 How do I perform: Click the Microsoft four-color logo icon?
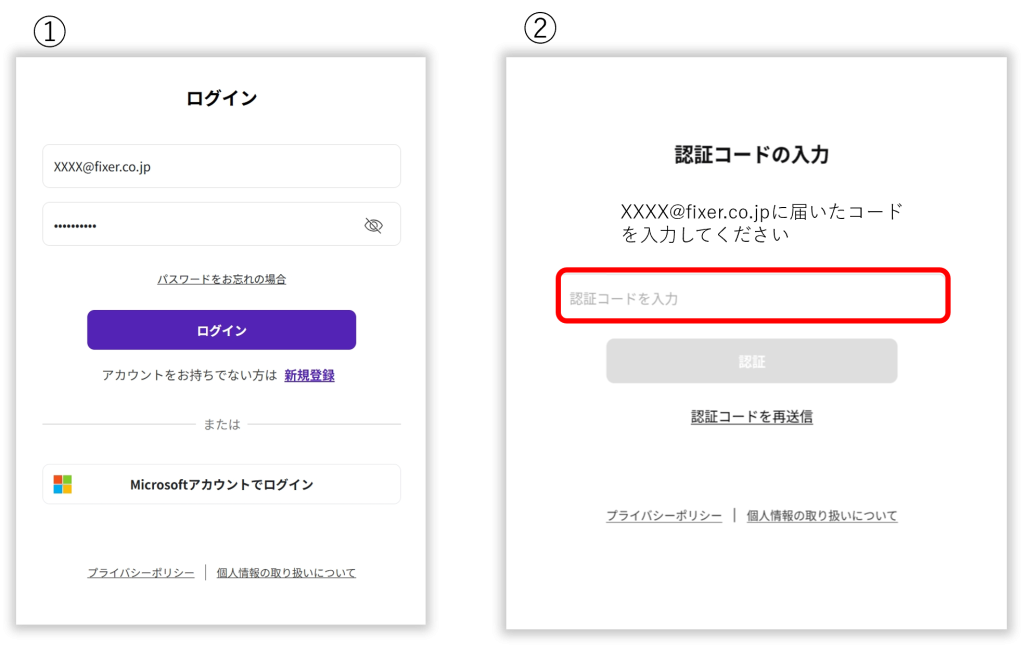[63, 484]
